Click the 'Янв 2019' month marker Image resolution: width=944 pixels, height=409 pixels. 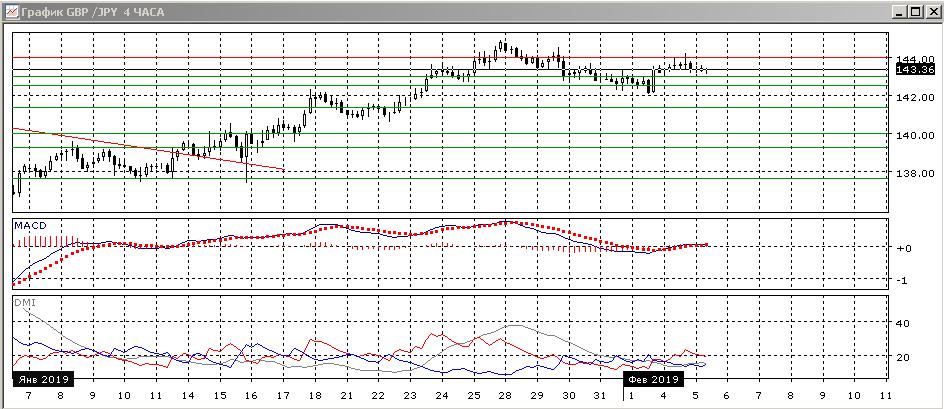(x=43, y=379)
